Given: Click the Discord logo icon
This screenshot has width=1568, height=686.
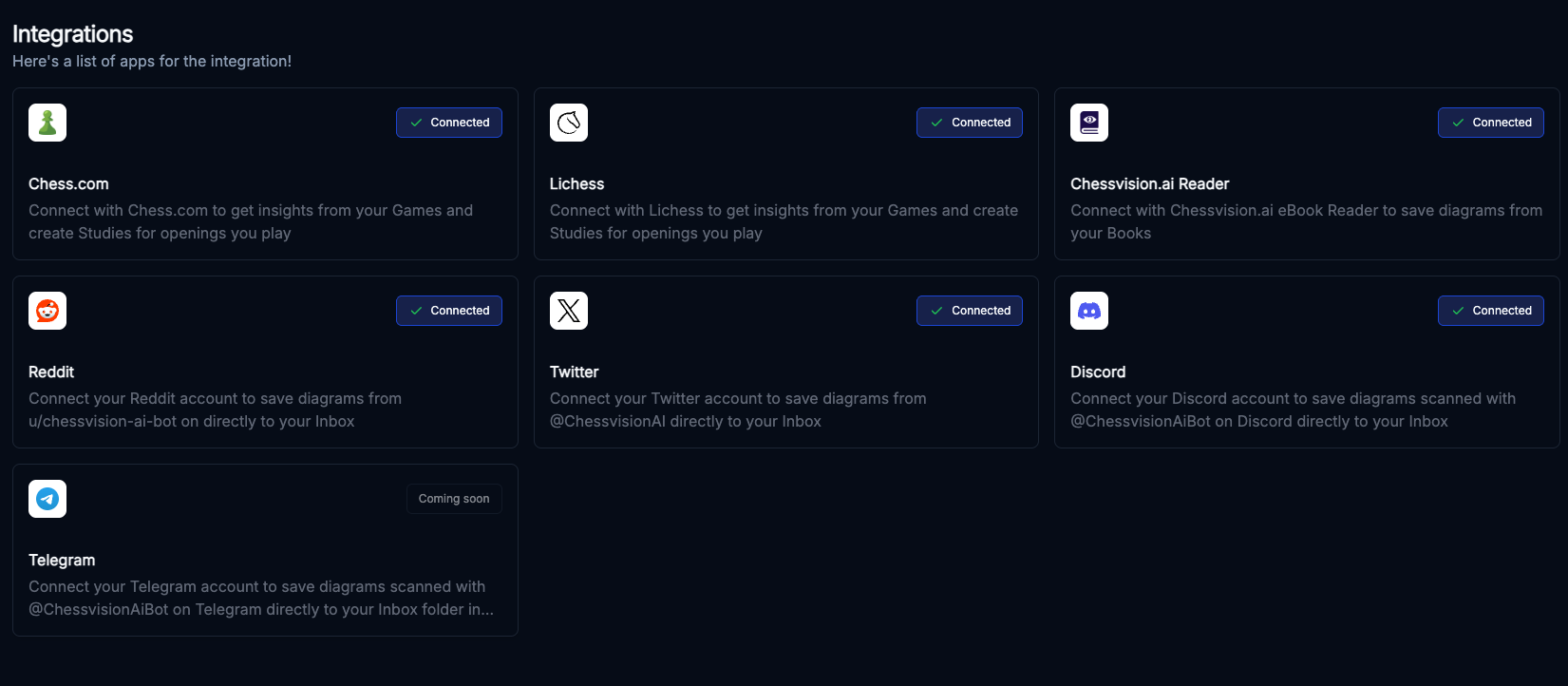Looking at the screenshot, I should click(1089, 311).
